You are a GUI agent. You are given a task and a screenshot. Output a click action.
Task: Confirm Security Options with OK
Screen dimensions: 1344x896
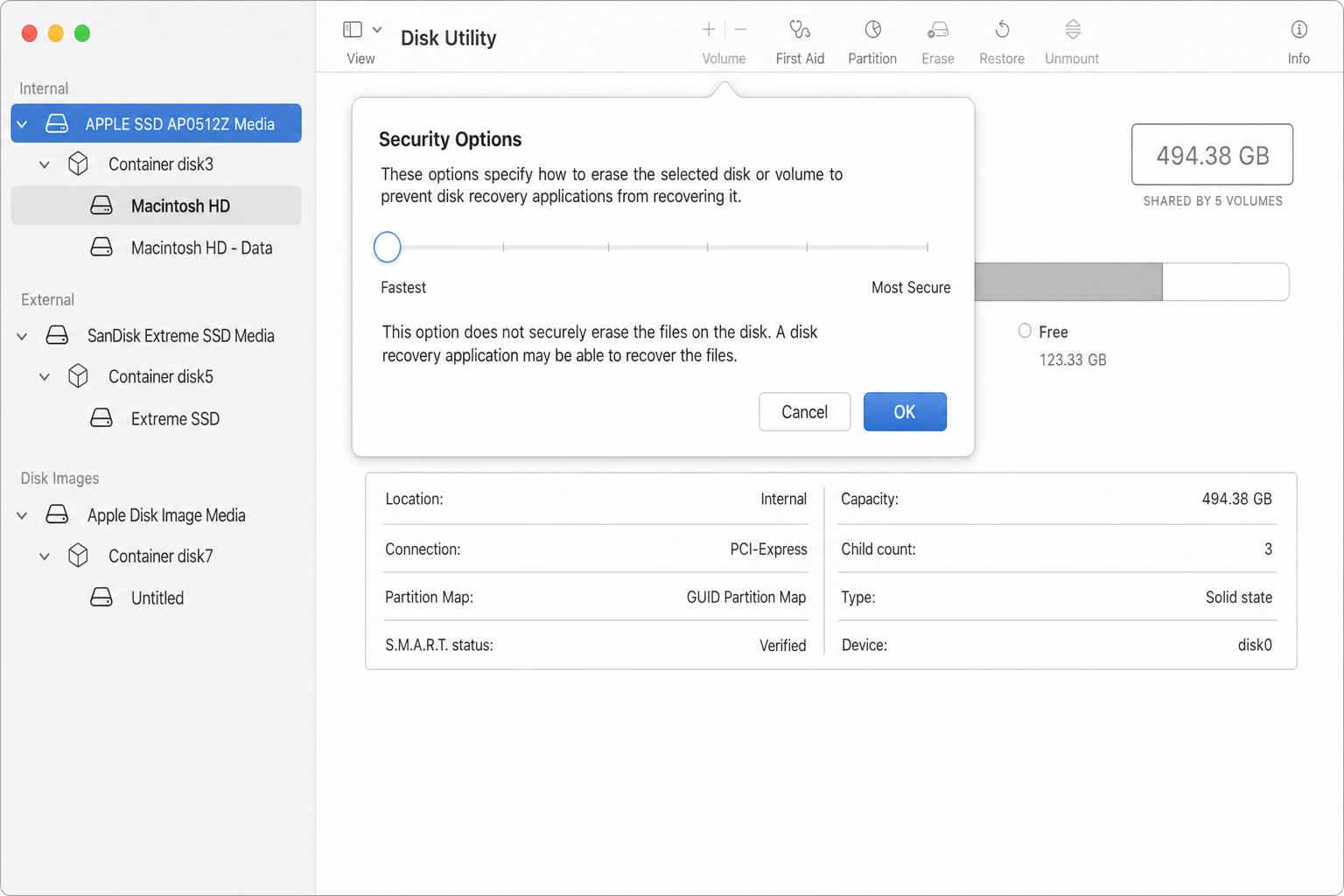coord(905,411)
